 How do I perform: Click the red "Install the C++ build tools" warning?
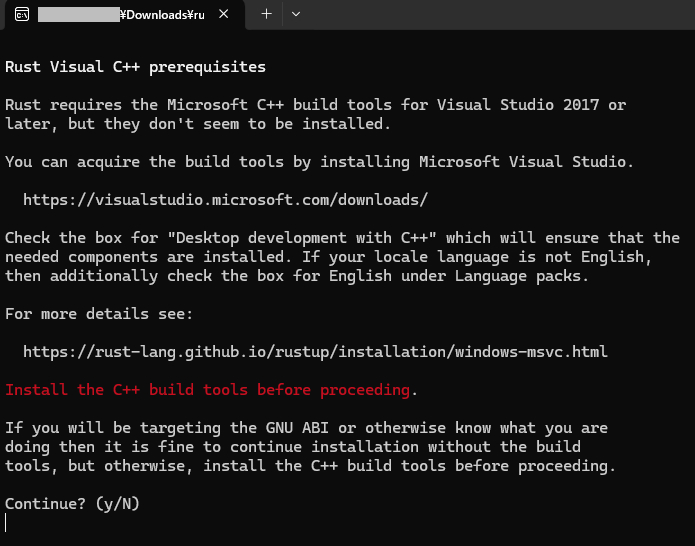click(207, 390)
